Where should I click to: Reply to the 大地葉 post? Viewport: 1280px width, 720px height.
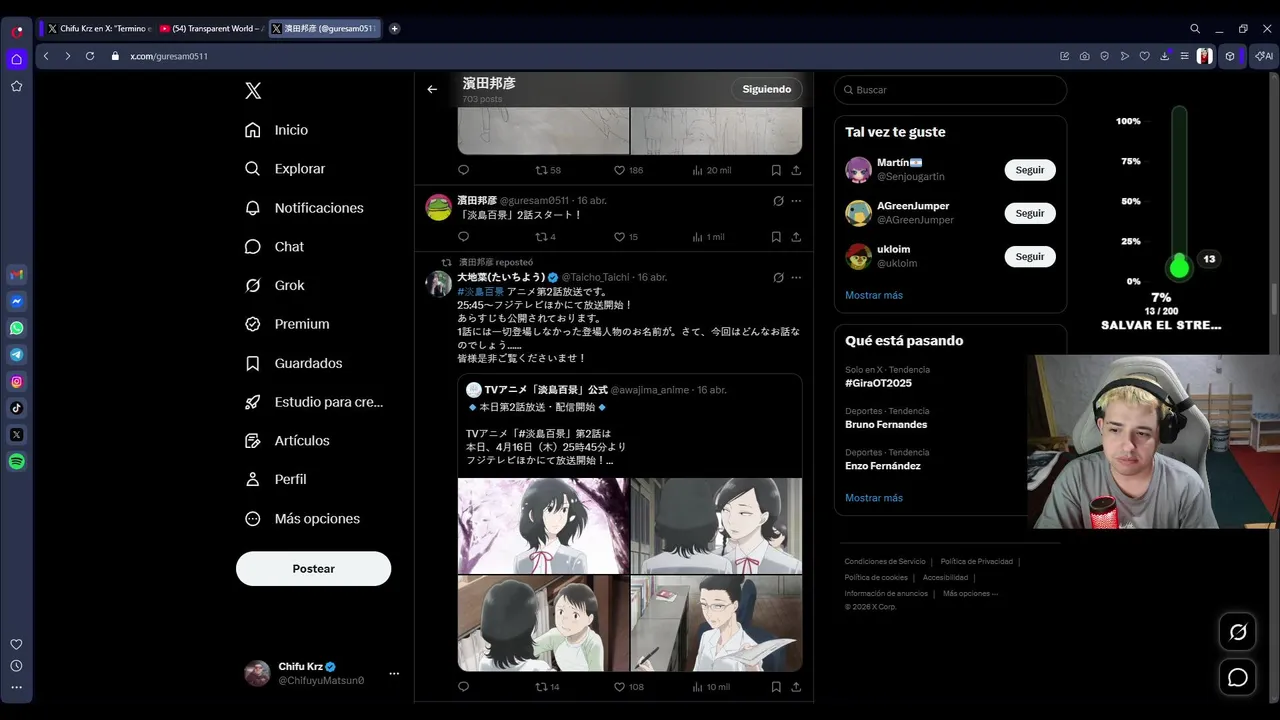tap(463, 687)
